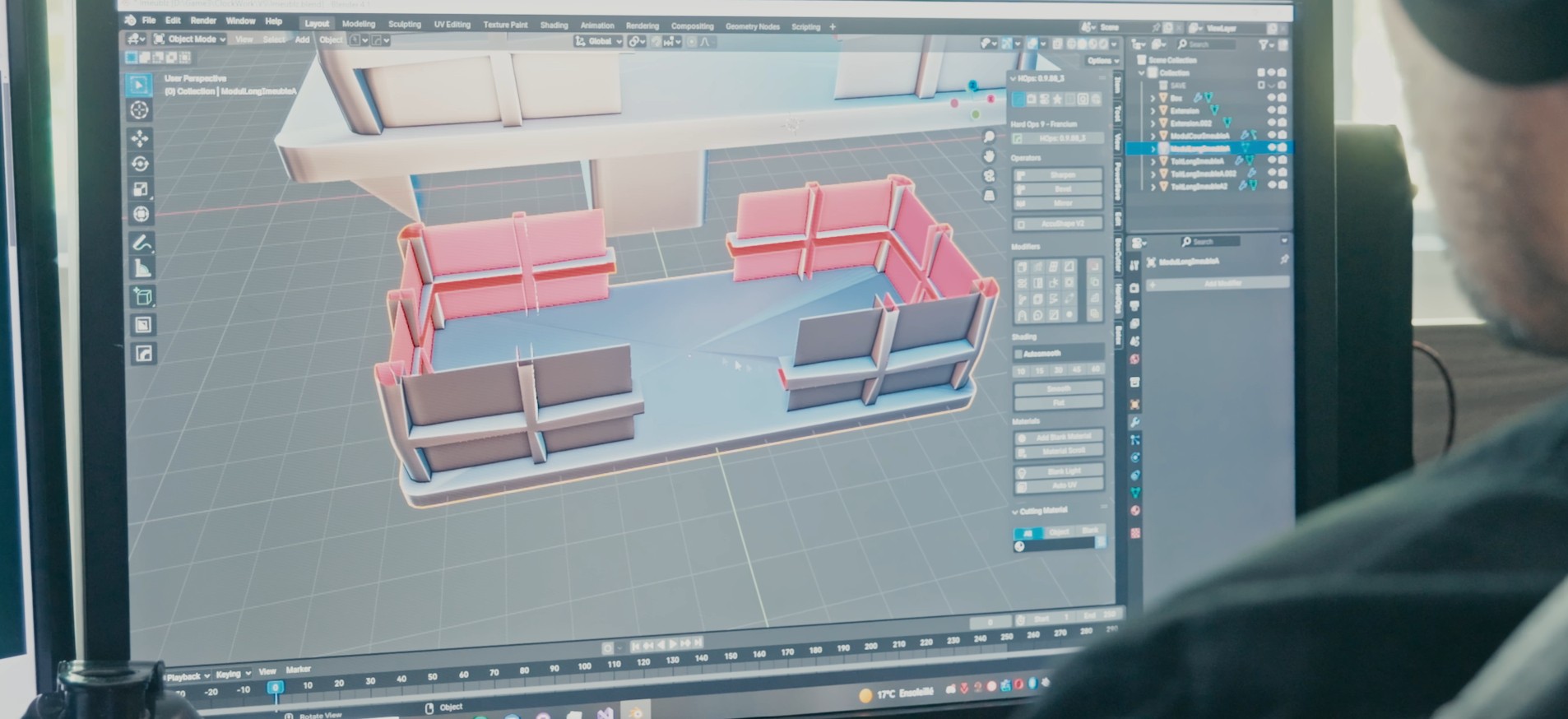Hide the Extension.002 object with its eye icon
The width and height of the screenshot is (1568, 719).
coord(1271,123)
